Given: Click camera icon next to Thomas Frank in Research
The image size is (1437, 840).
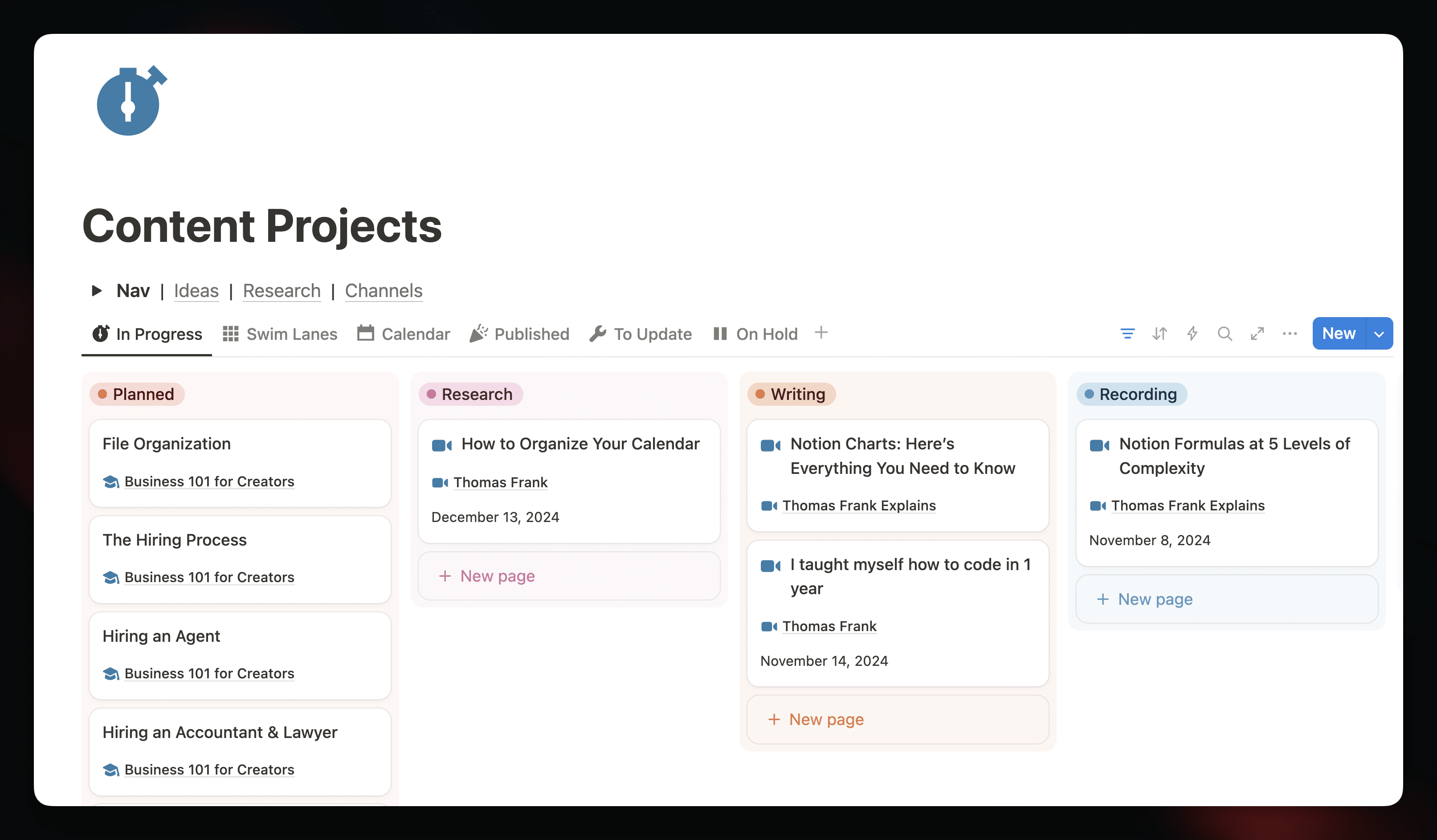Looking at the screenshot, I should click(440, 483).
